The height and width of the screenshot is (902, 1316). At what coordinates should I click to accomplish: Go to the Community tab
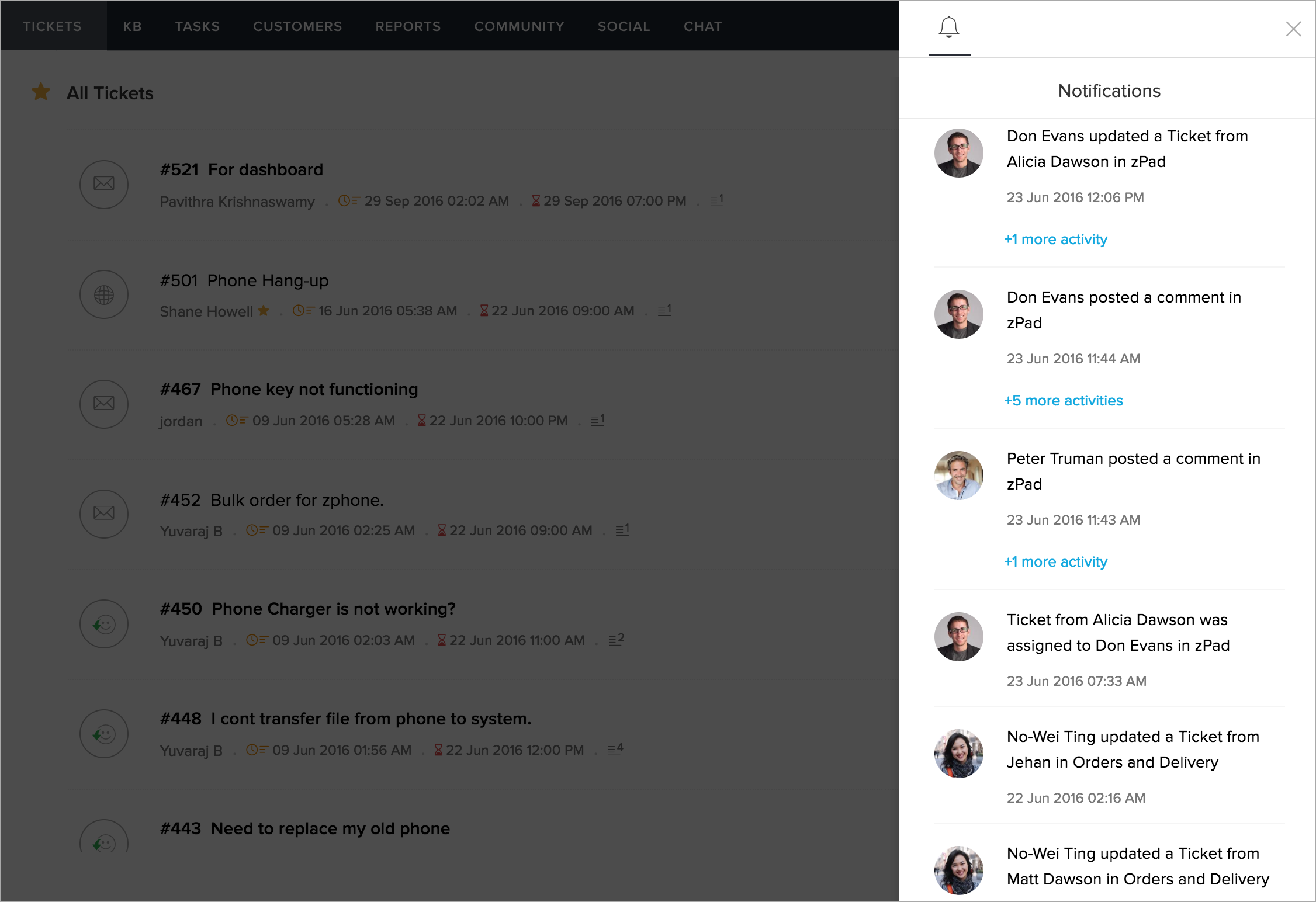[x=519, y=26]
